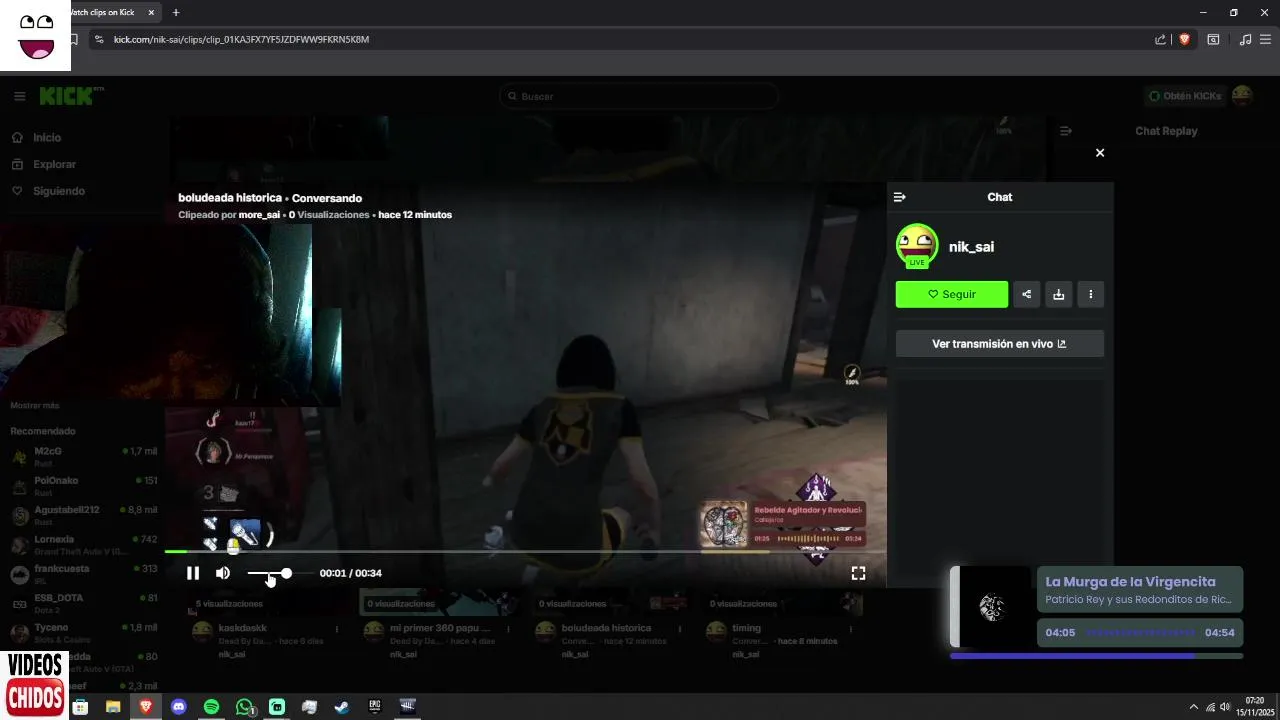Open options menu for kaskdaskk clip
The width and height of the screenshot is (1280, 720).
coord(337,629)
